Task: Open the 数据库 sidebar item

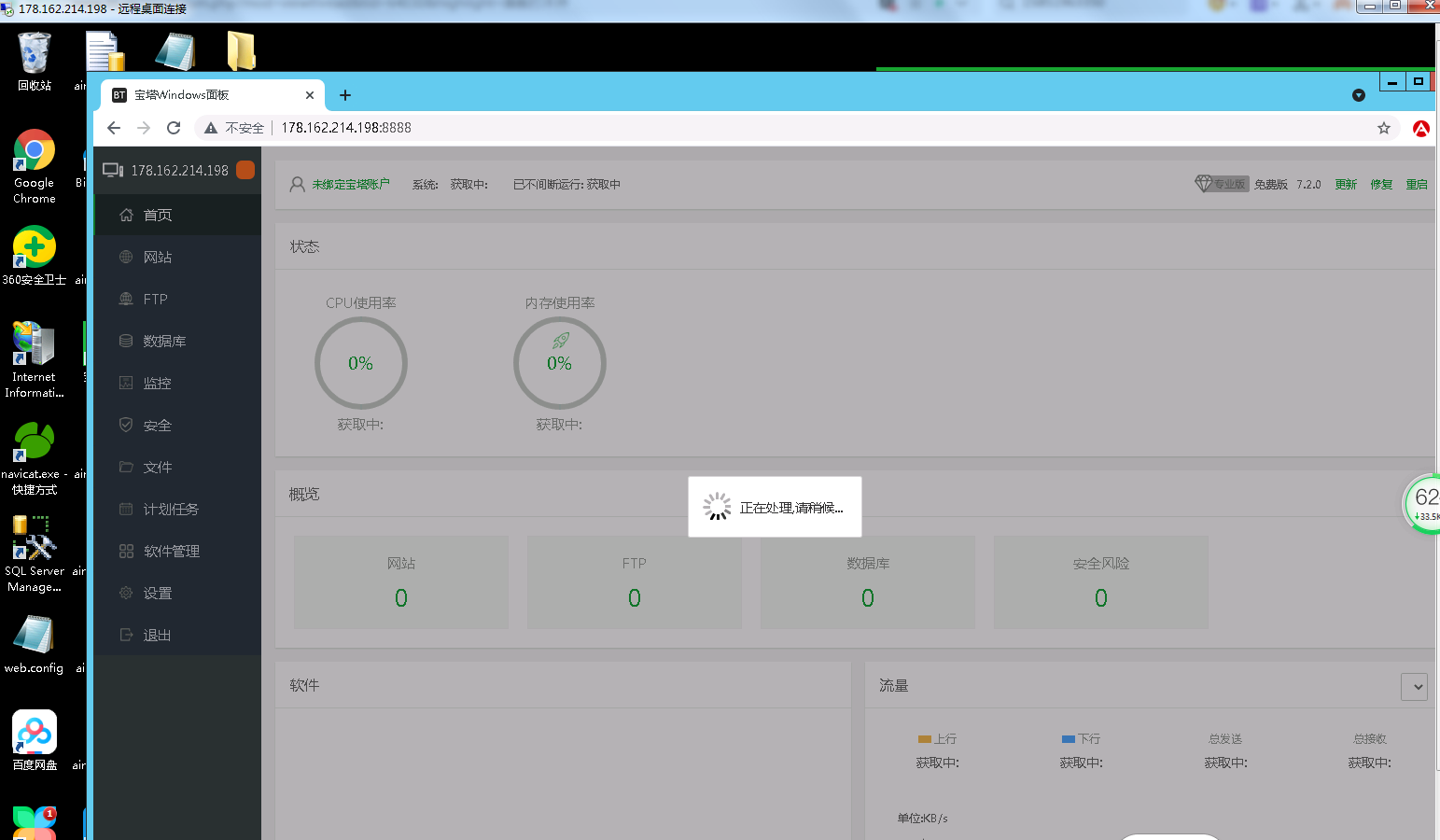Action: (x=177, y=341)
